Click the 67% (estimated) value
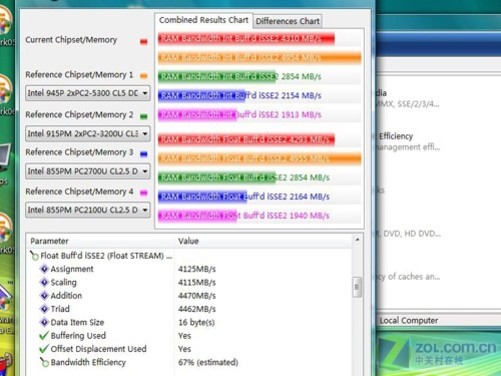The width and height of the screenshot is (501, 376). tap(208, 362)
